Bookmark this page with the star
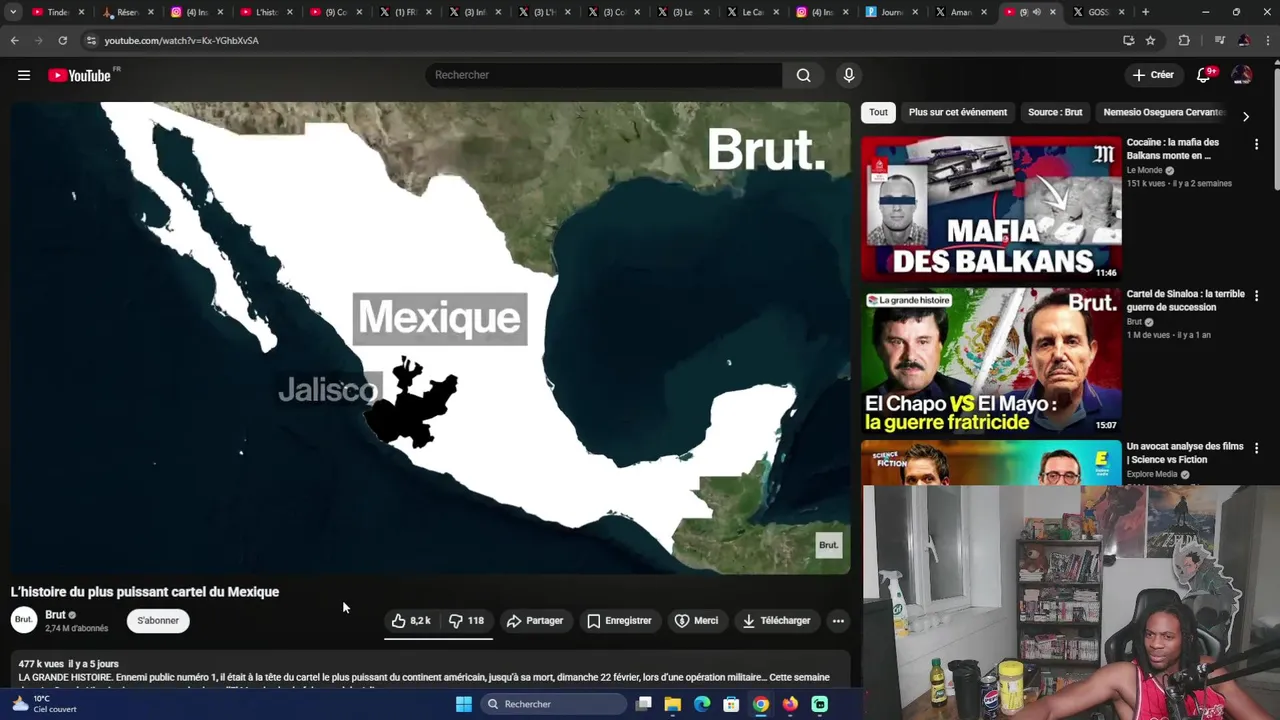 pyautogui.click(x=1151, y=40)
